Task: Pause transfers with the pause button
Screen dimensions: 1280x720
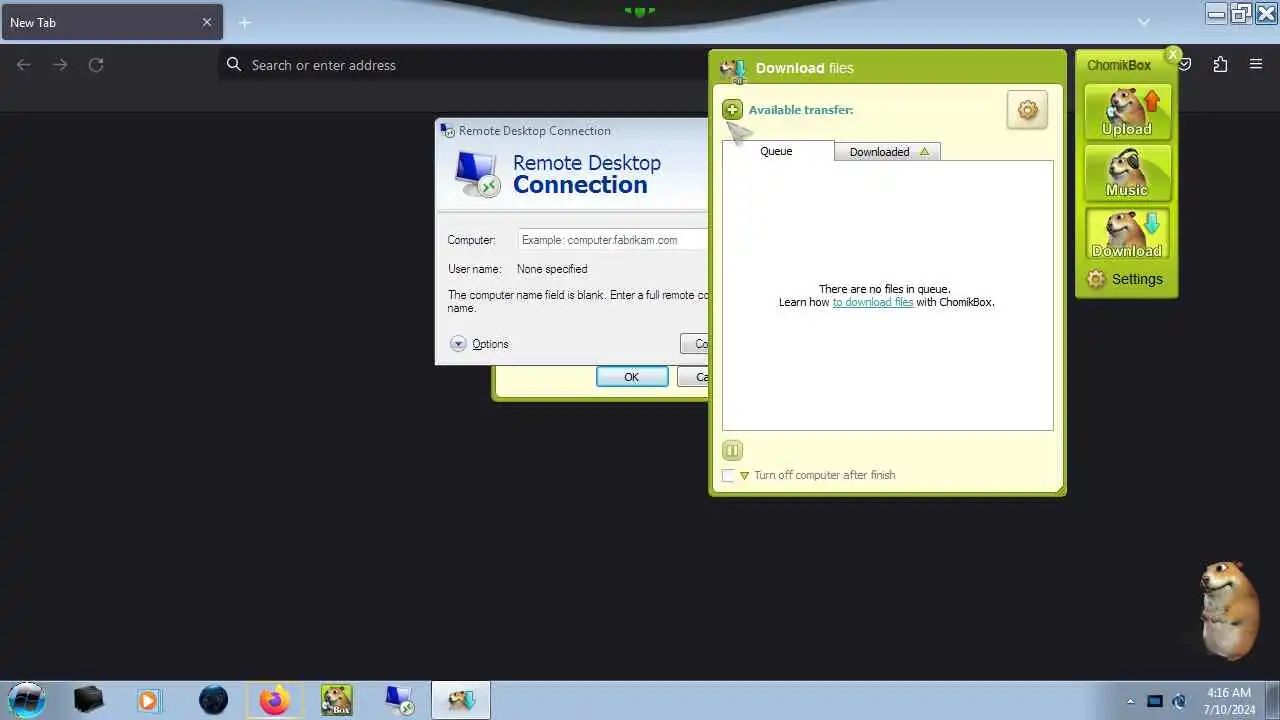Action: [x=732, y=450]
